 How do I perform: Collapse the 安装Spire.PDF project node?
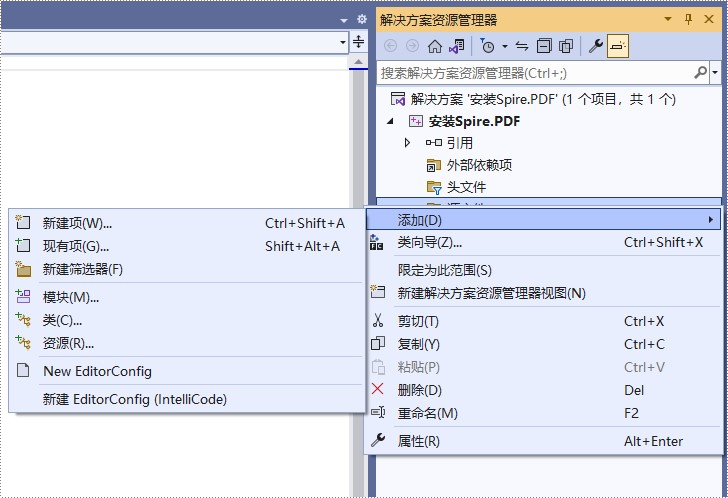click(x=390, y=122)
